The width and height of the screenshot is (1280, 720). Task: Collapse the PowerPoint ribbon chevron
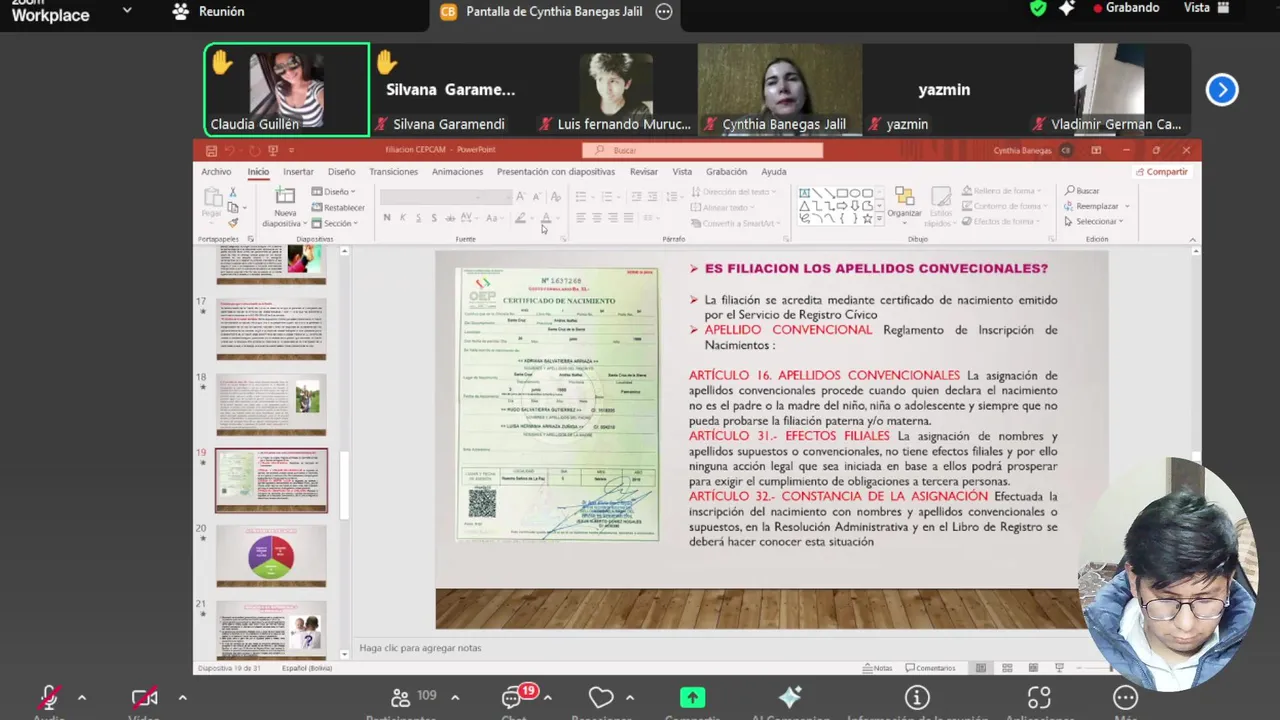click(x=1192, y=239)
